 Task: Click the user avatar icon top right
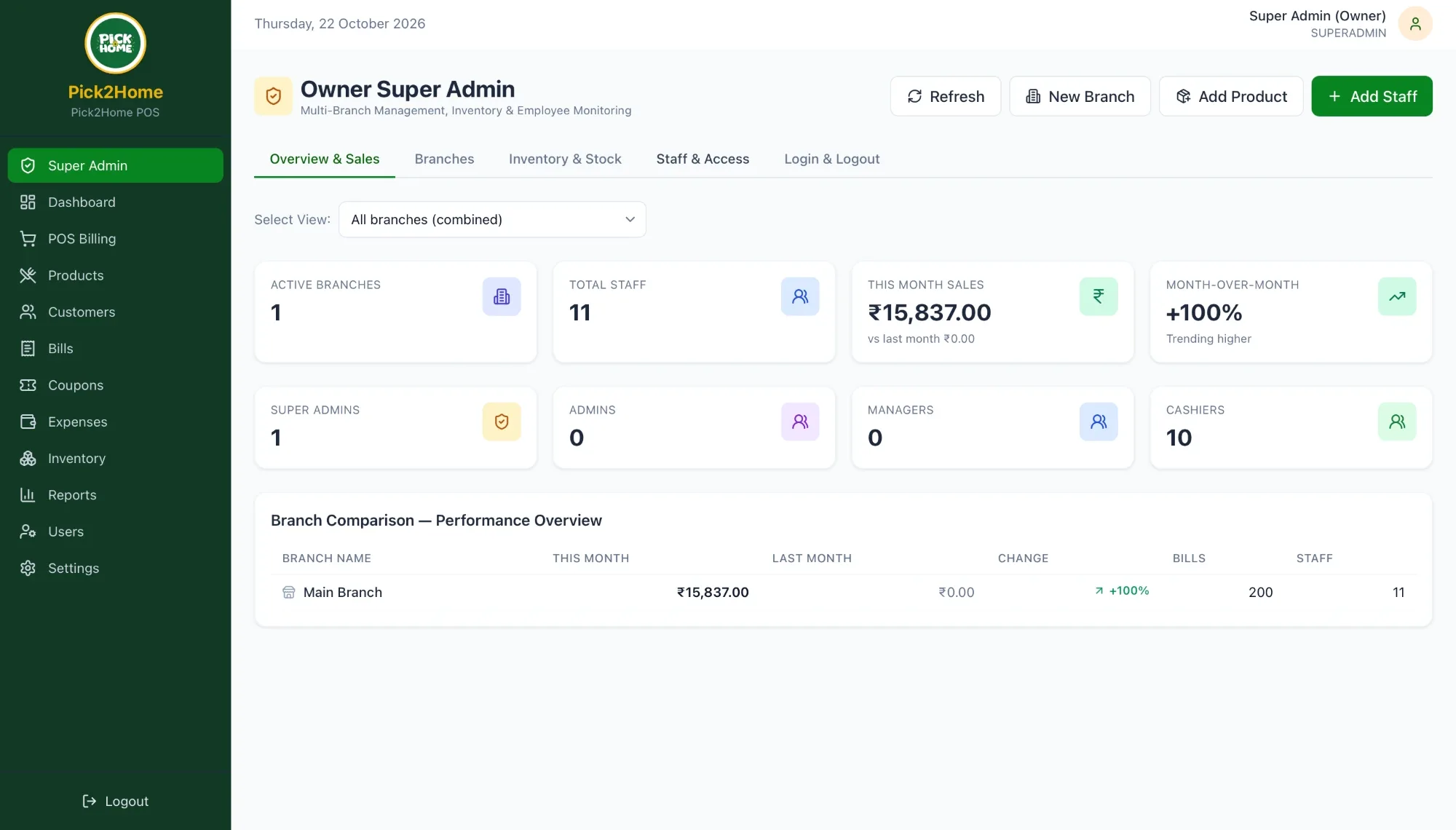(x=1415, y=24)
